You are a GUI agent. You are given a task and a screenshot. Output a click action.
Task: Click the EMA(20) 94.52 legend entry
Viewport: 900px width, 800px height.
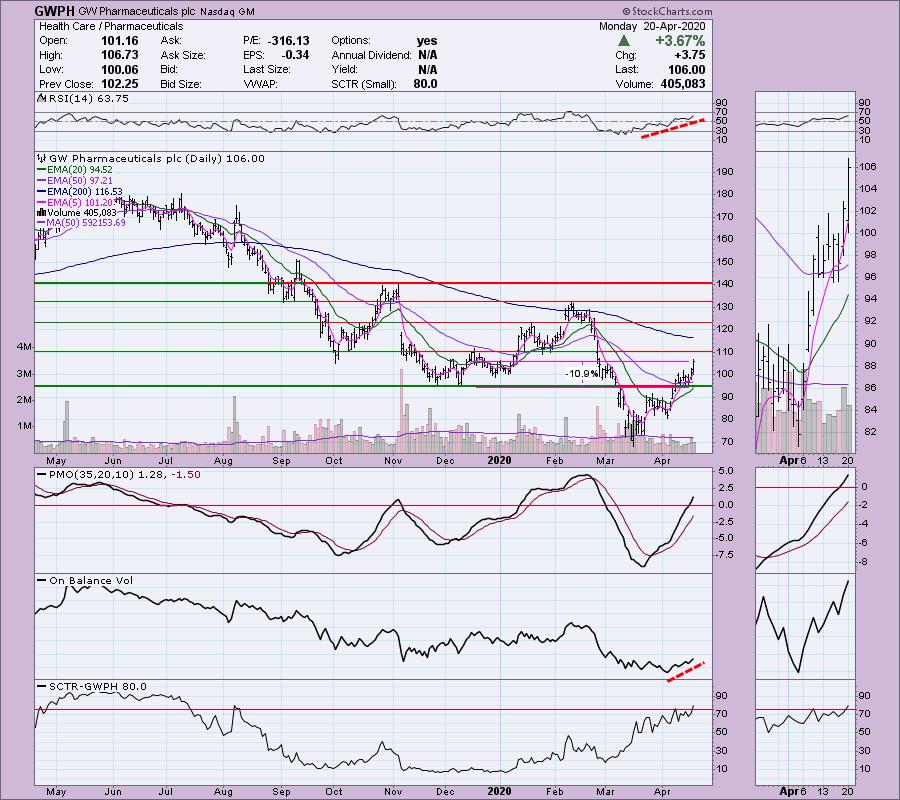pos(80,170)
